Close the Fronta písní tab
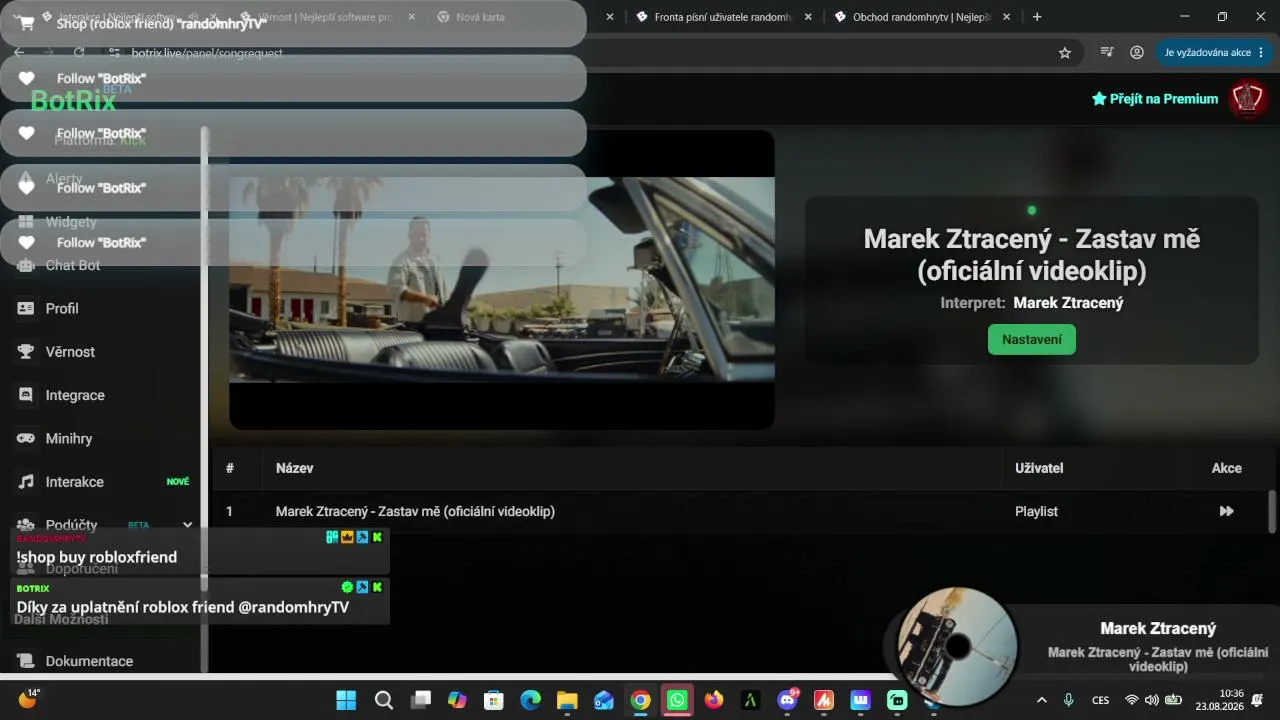 (x=808, y=17)
